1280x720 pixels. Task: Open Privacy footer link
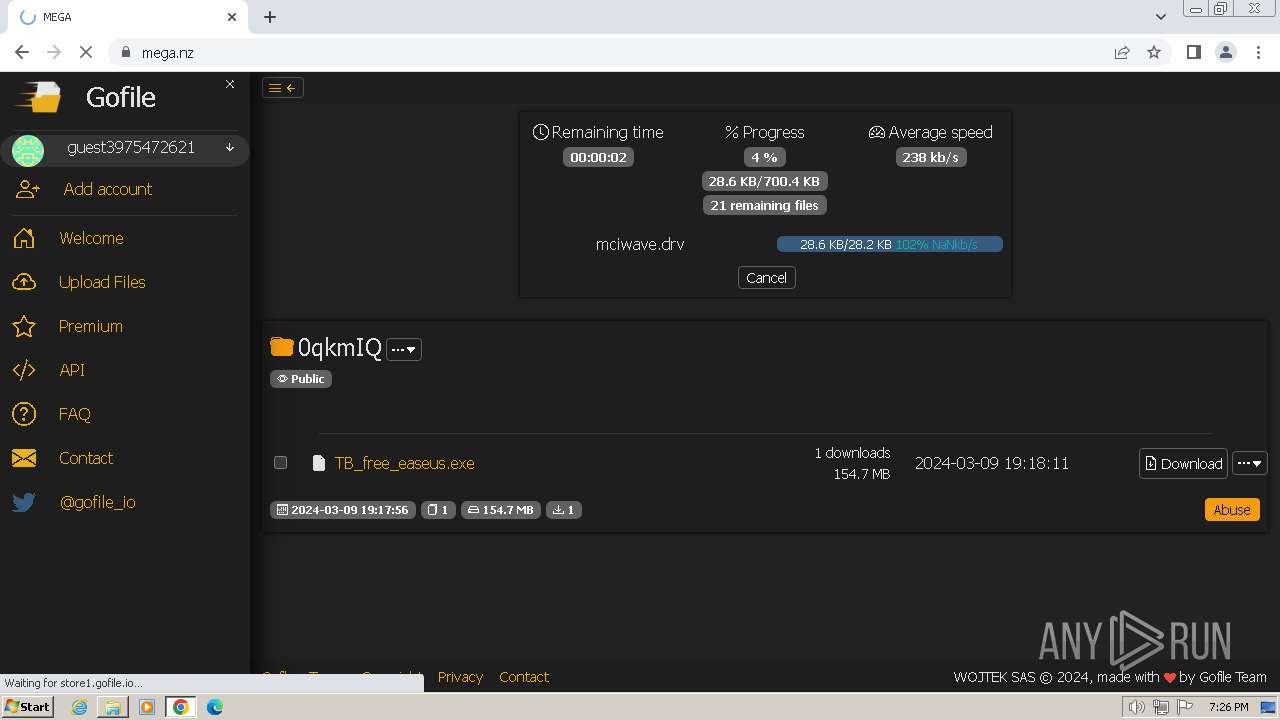click(x=460, y=677)
